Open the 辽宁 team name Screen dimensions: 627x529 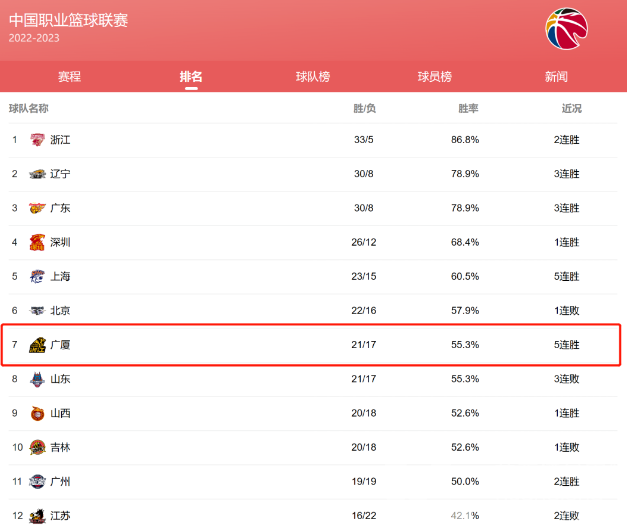coord(60,174)
